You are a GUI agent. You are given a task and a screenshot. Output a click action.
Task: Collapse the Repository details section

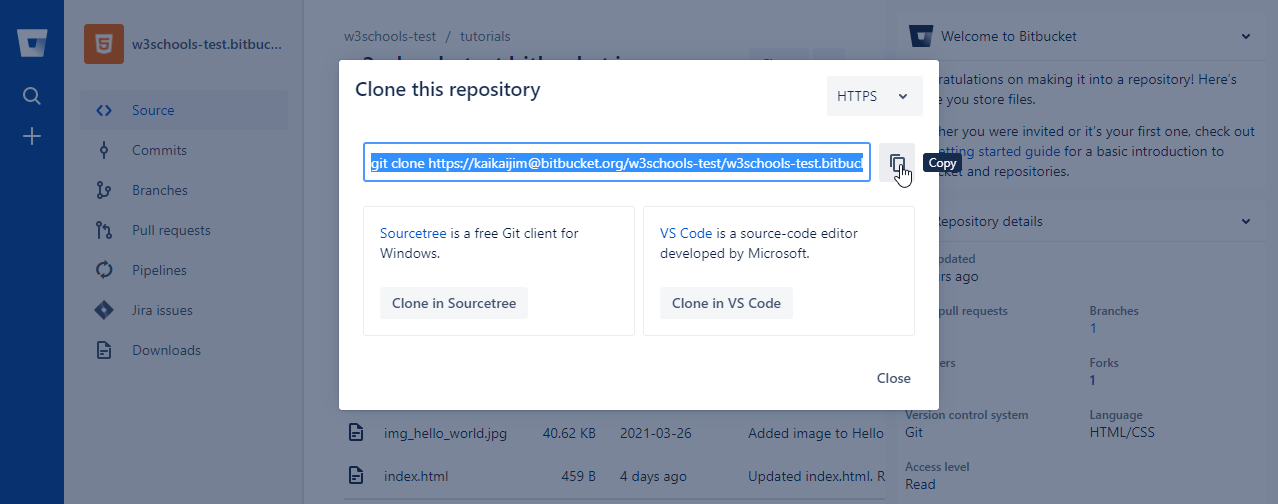pos(1246,221)
